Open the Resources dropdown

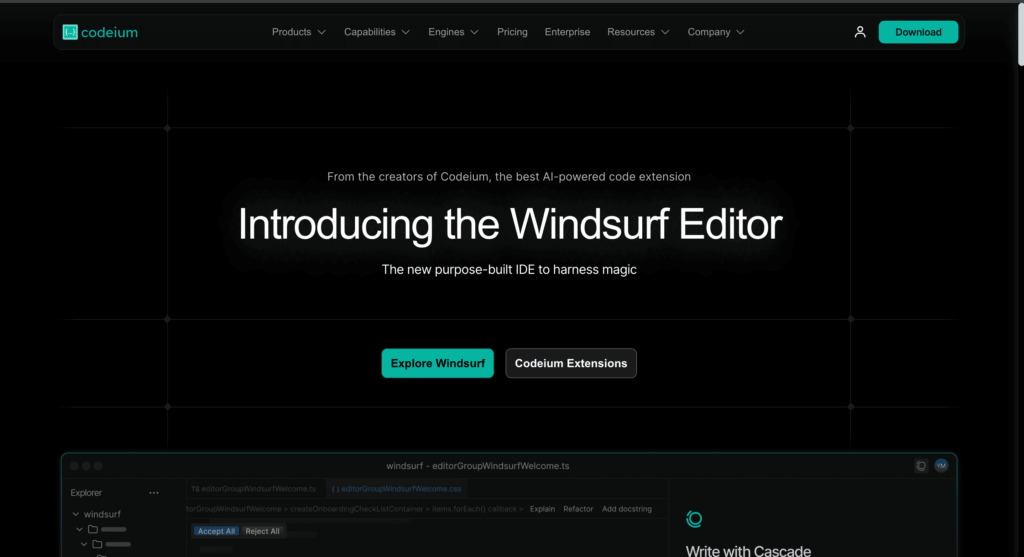point(638,32)
